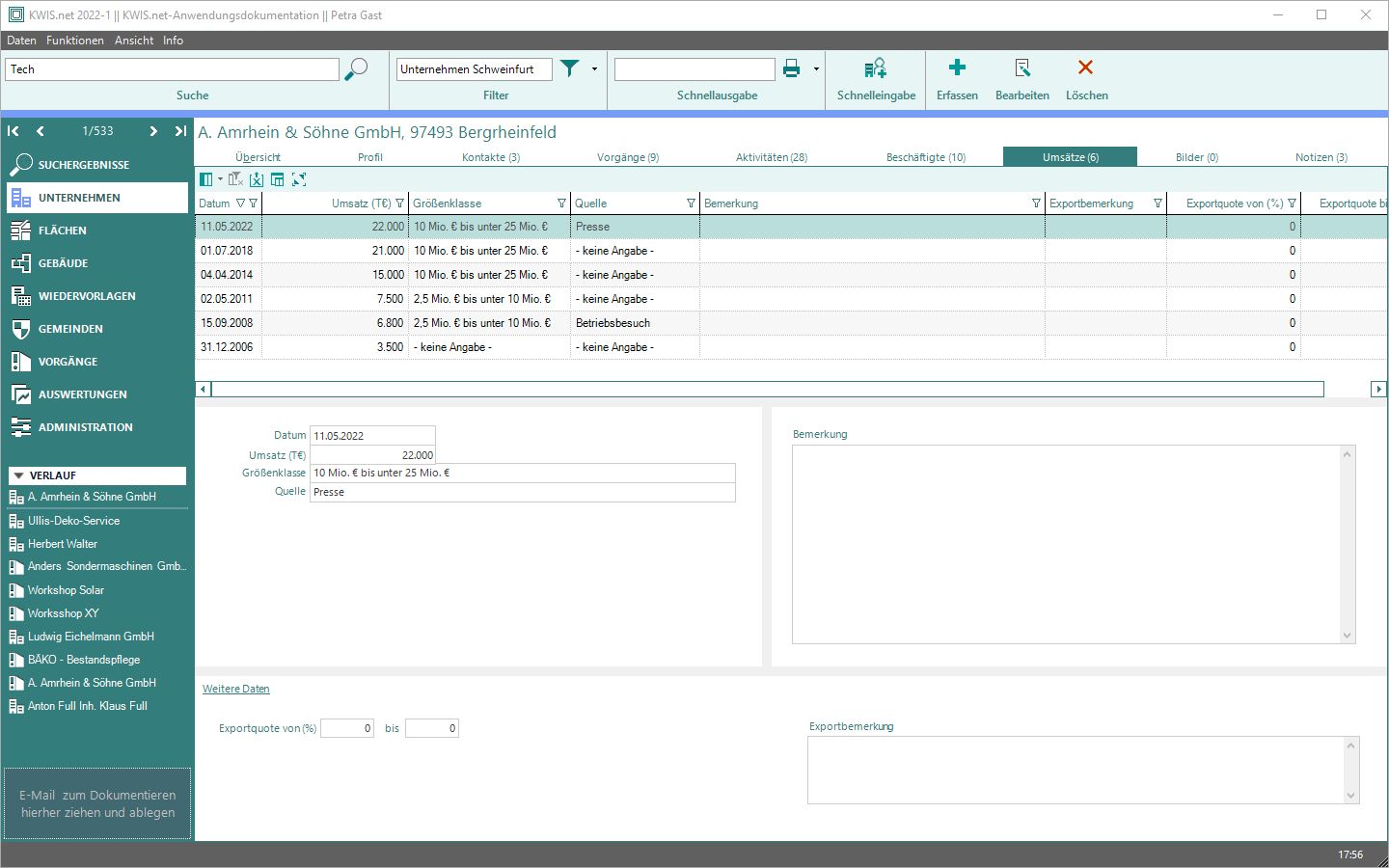
Task: Open Auswertungen in the sidebar
Action: [97, 394]
